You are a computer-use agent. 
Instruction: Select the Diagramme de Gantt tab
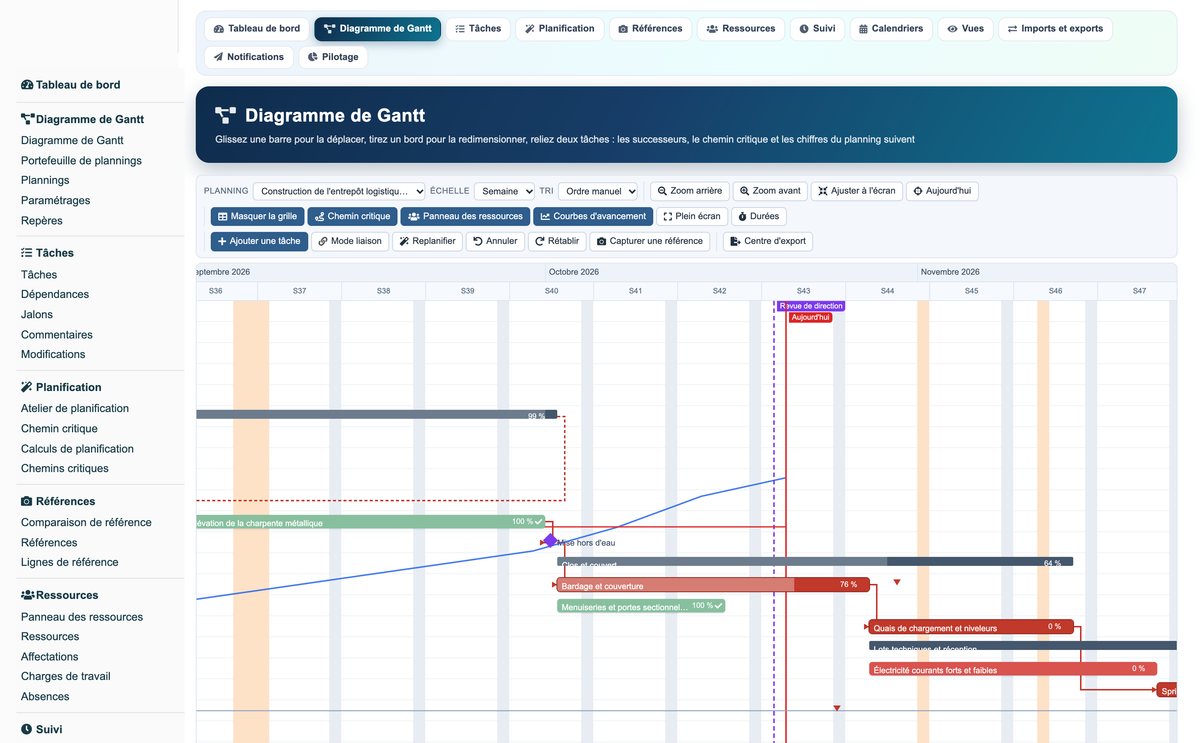tap(377, 29)
